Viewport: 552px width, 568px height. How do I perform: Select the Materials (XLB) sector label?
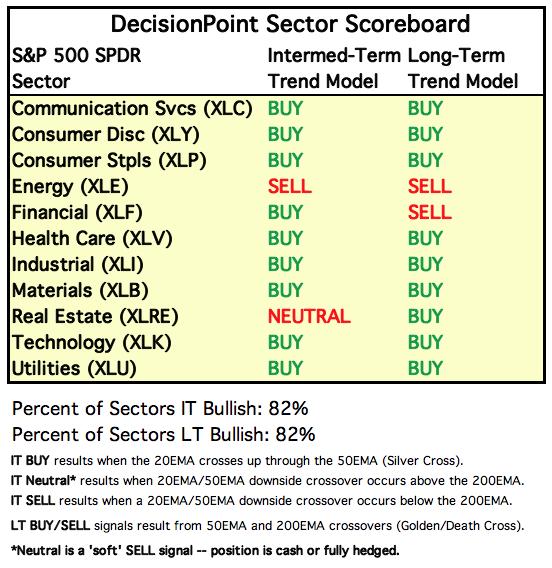pos(80,291)
